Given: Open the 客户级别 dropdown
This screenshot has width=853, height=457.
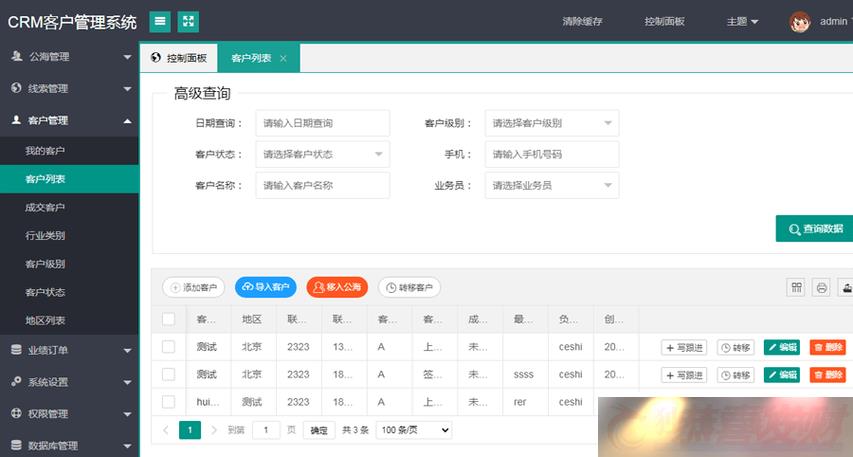Looking at the screenshot, I should click(552, 123).
